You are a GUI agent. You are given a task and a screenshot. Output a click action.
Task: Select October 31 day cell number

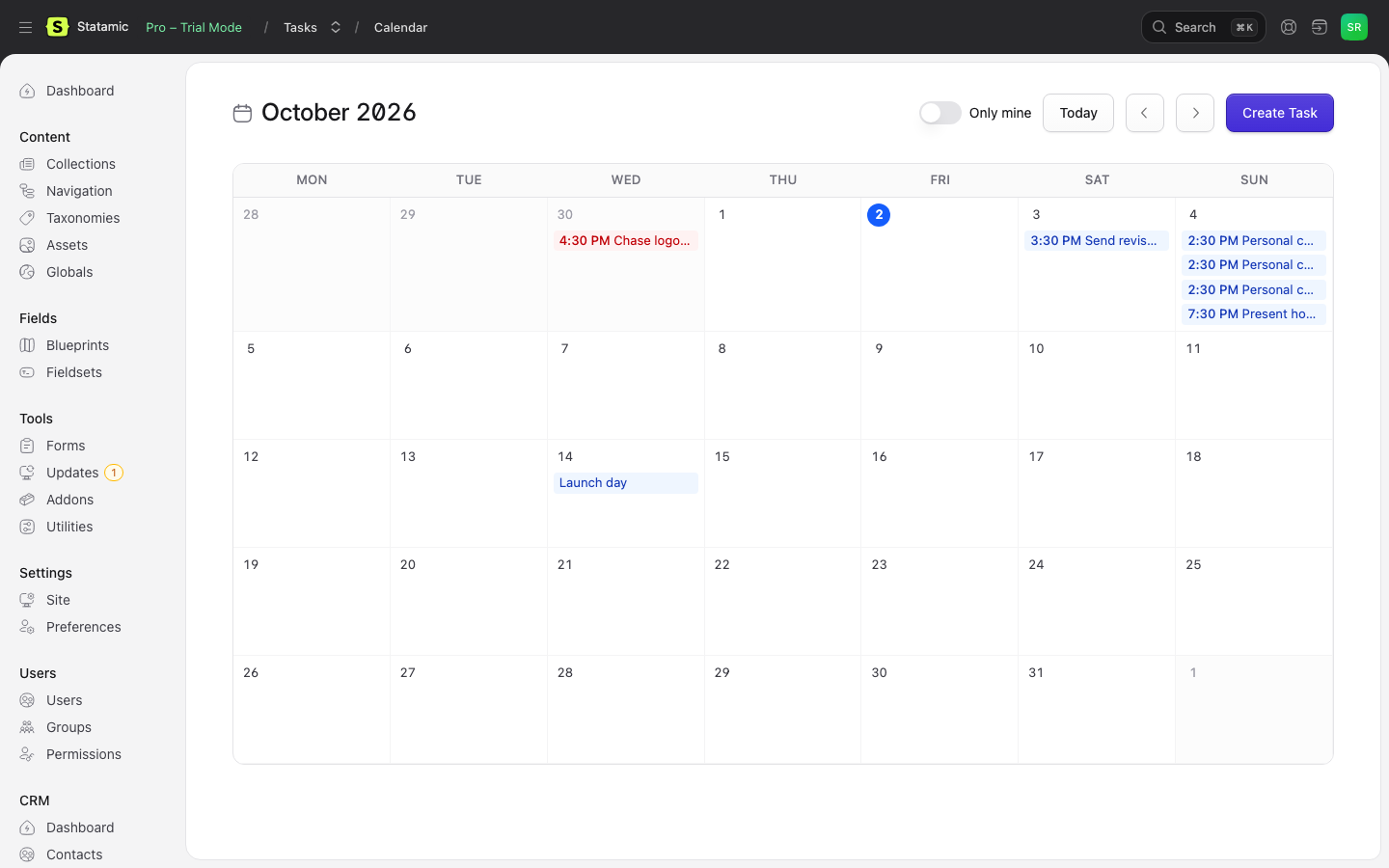coord(1036,672)
